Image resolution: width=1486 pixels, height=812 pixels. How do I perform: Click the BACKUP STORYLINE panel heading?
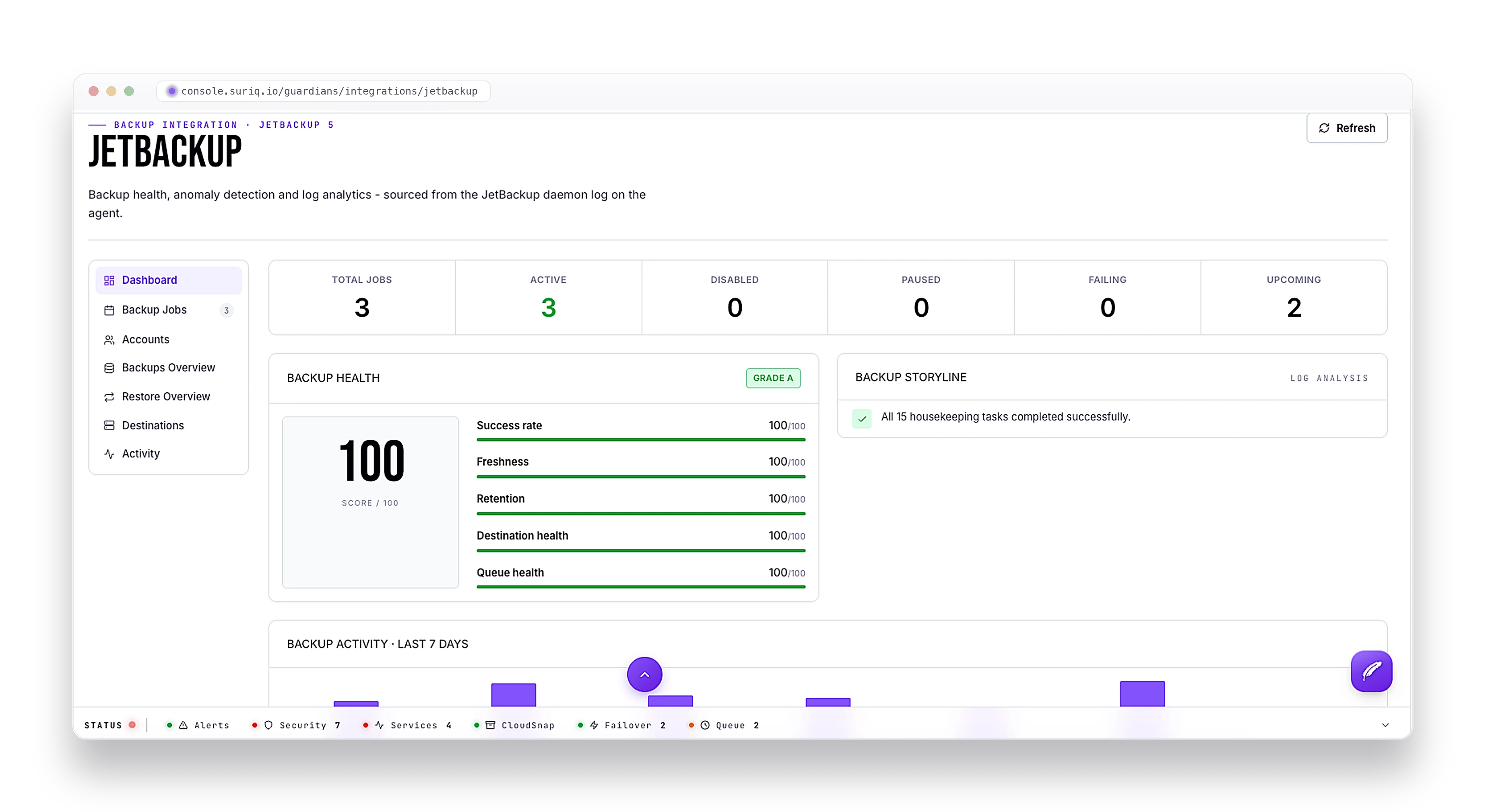911,377
